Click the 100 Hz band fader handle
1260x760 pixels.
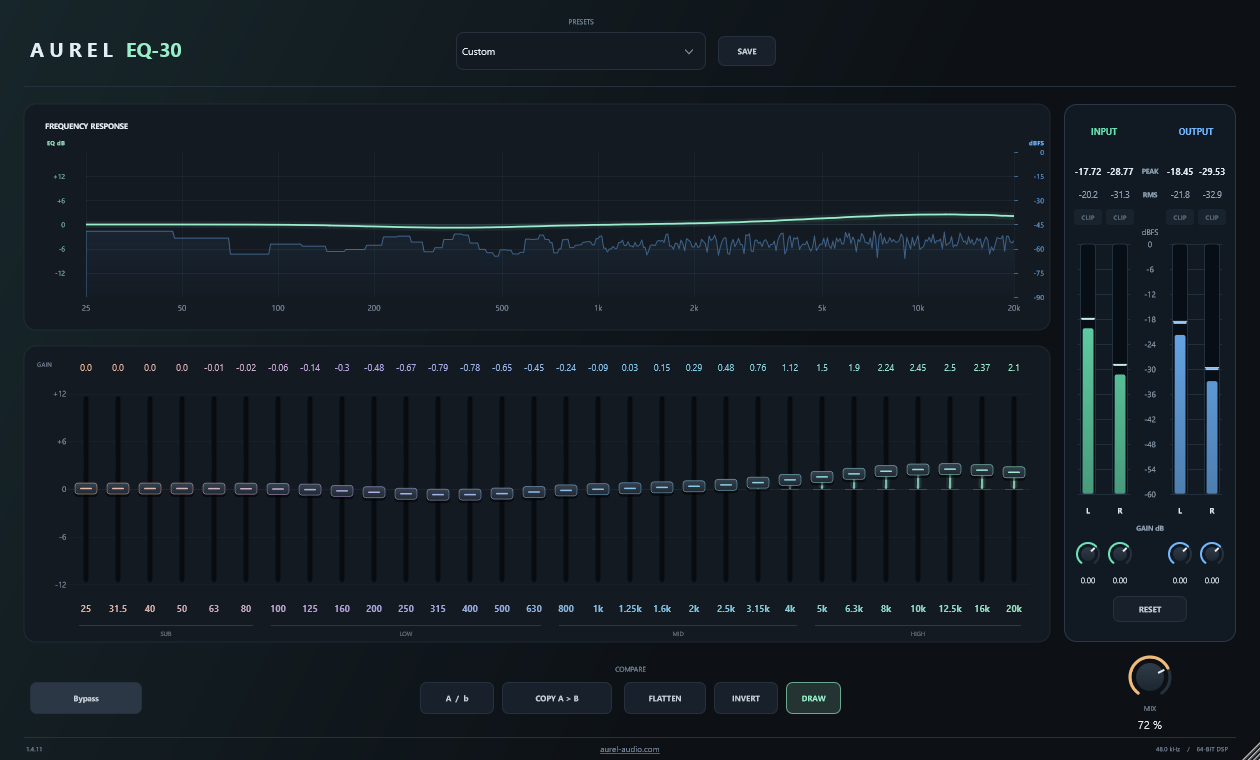(x=278, y=489)
